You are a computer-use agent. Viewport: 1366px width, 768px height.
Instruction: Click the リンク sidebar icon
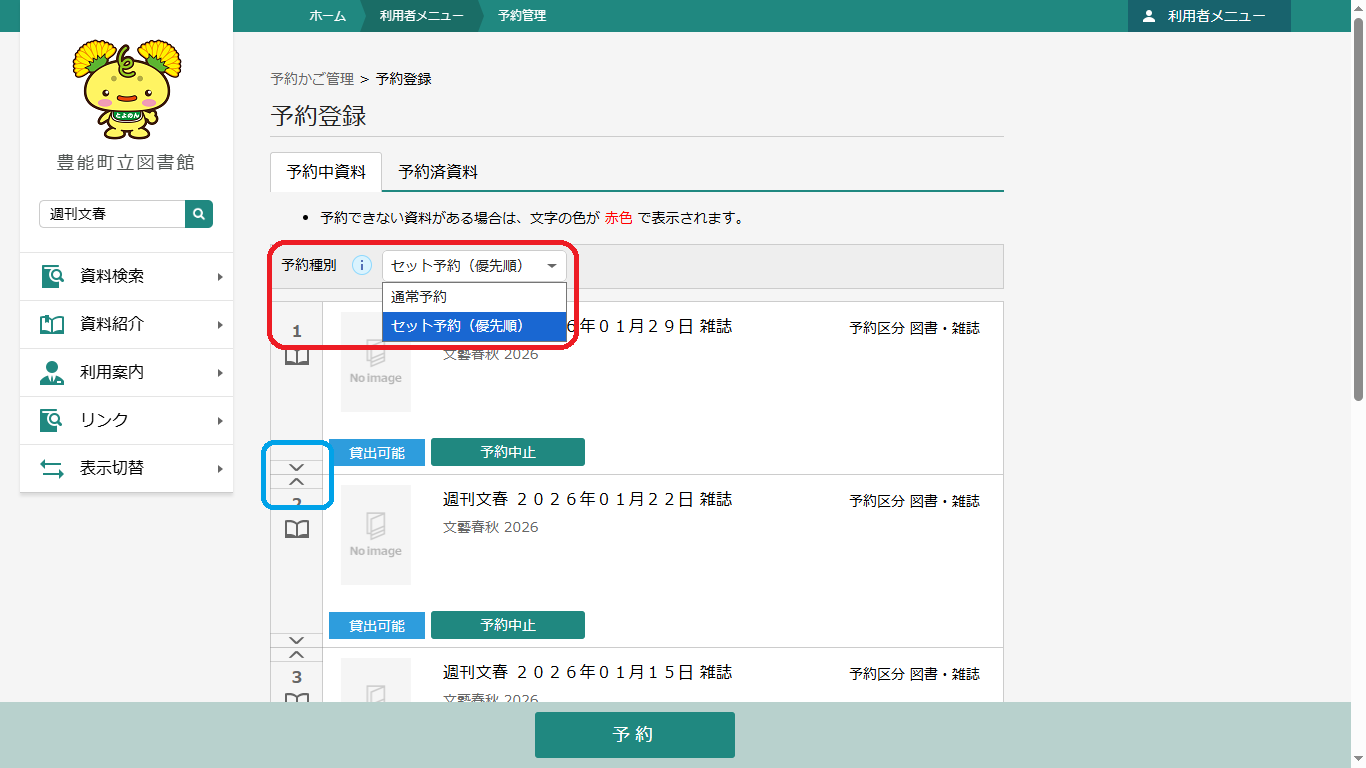point(51,420)
